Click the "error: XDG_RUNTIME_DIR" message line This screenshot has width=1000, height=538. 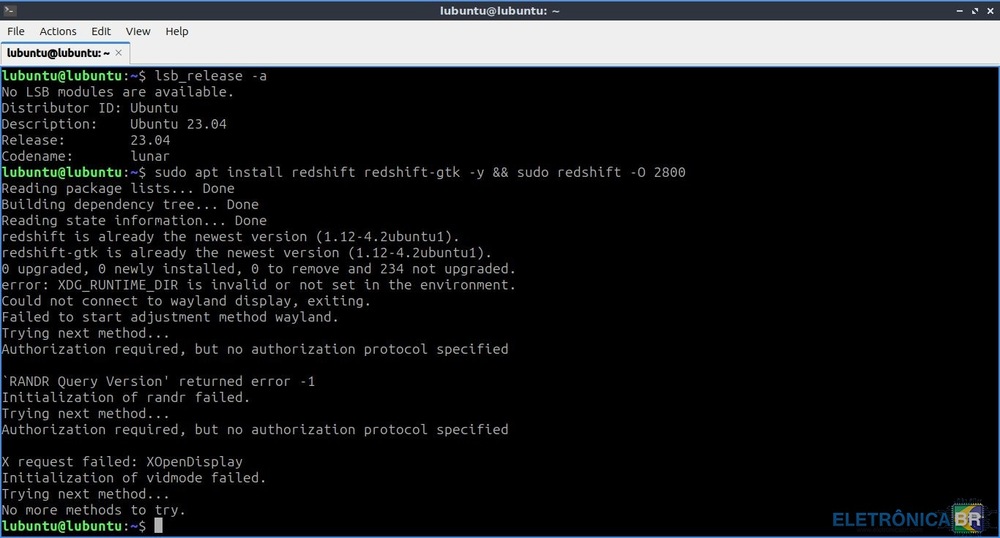(258, 284)
